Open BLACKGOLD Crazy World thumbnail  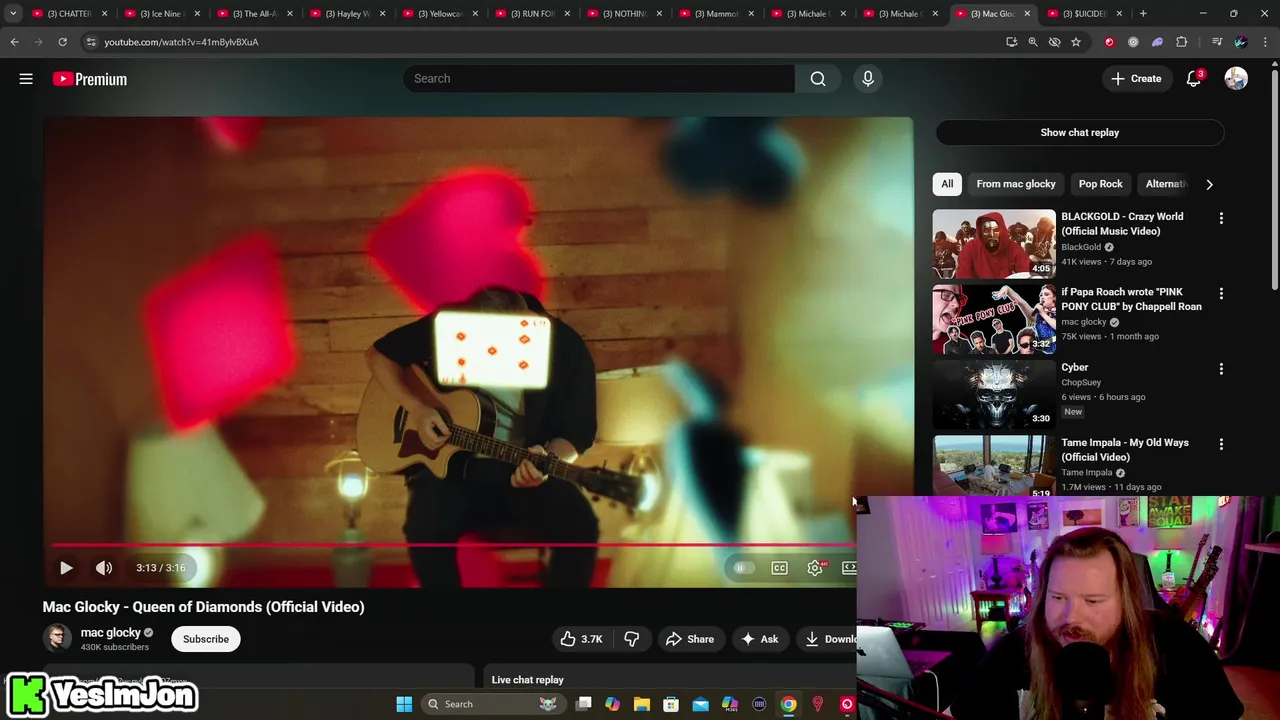[x=994, y=243]
